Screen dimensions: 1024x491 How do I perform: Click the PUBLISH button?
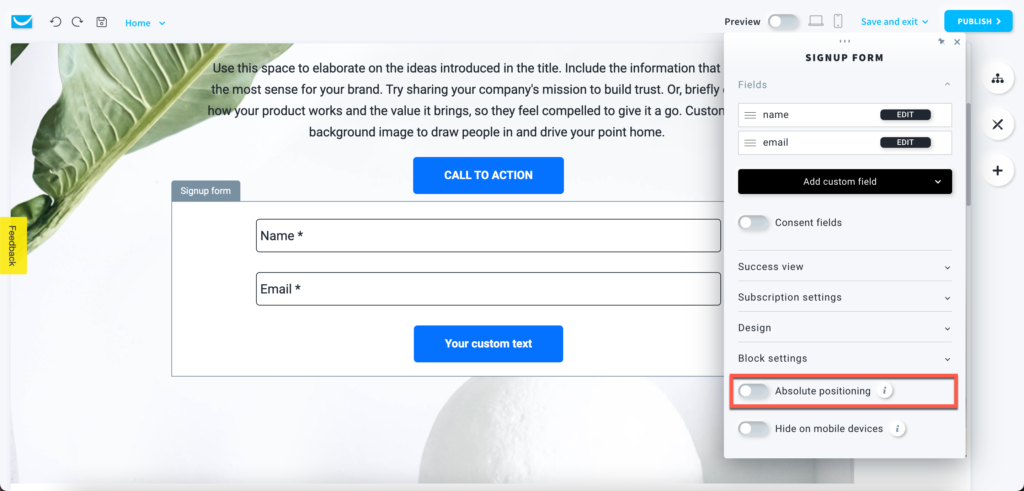(x=978, y=22)
